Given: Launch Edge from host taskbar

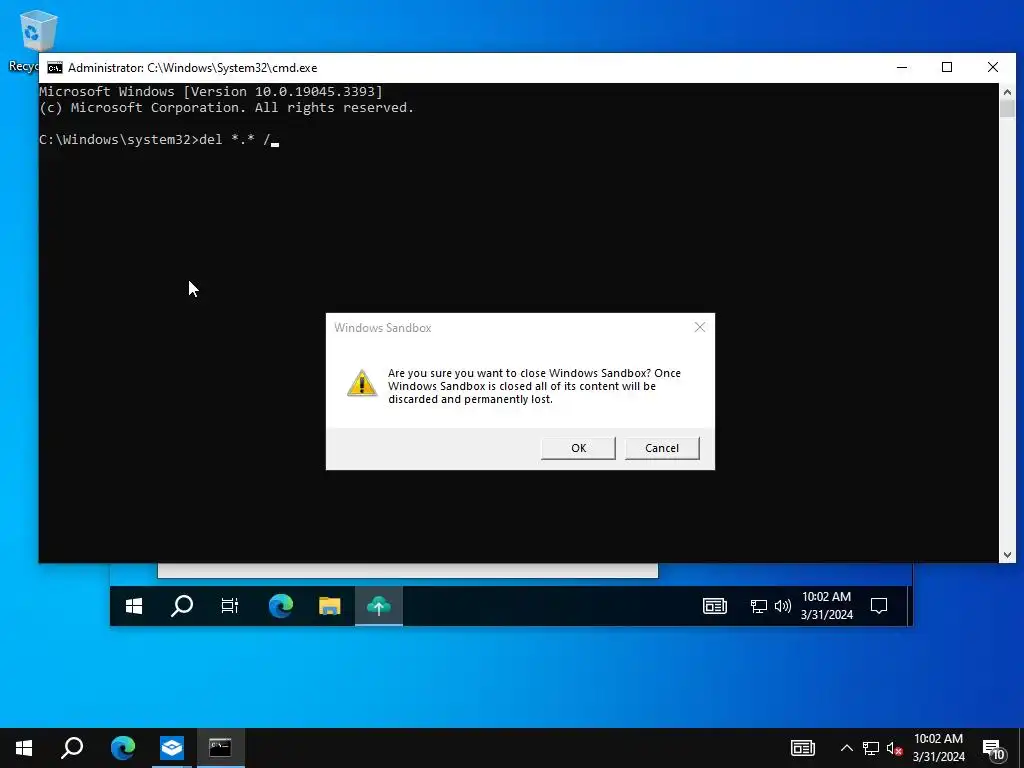Looking at the screenshot, I should pyautogui.click(x=123, y=748).
